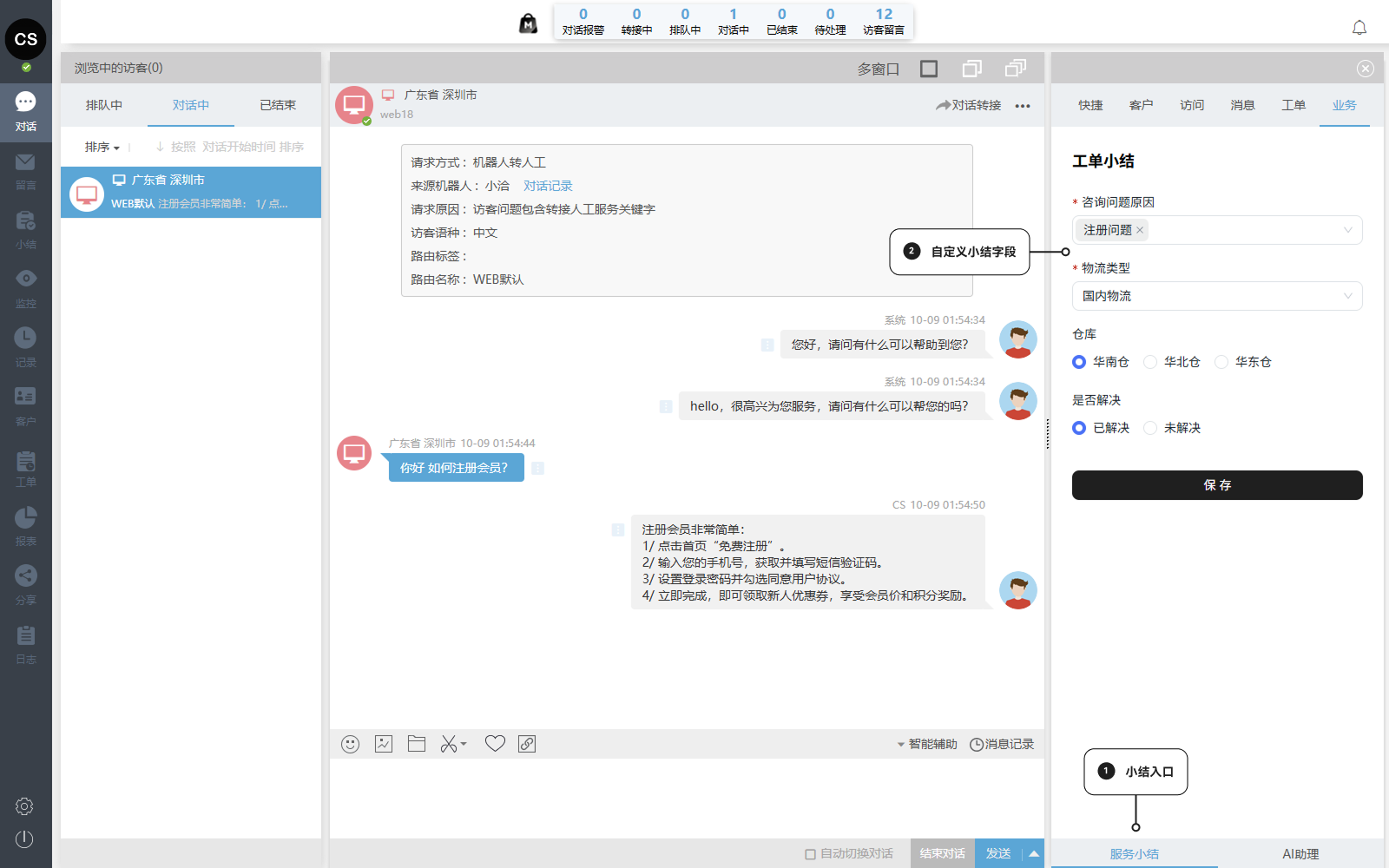The image size is (1389, 868).
Task: Click the three-dot more options icon
Action: point(1023,106)
